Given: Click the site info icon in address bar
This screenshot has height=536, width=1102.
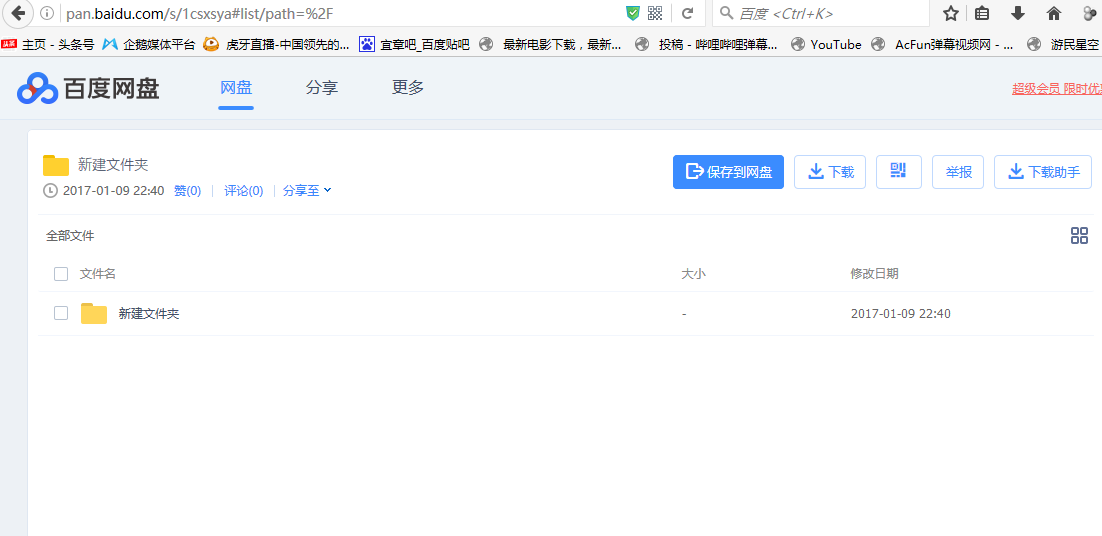Looking at the screenshot, I should 47,13.
